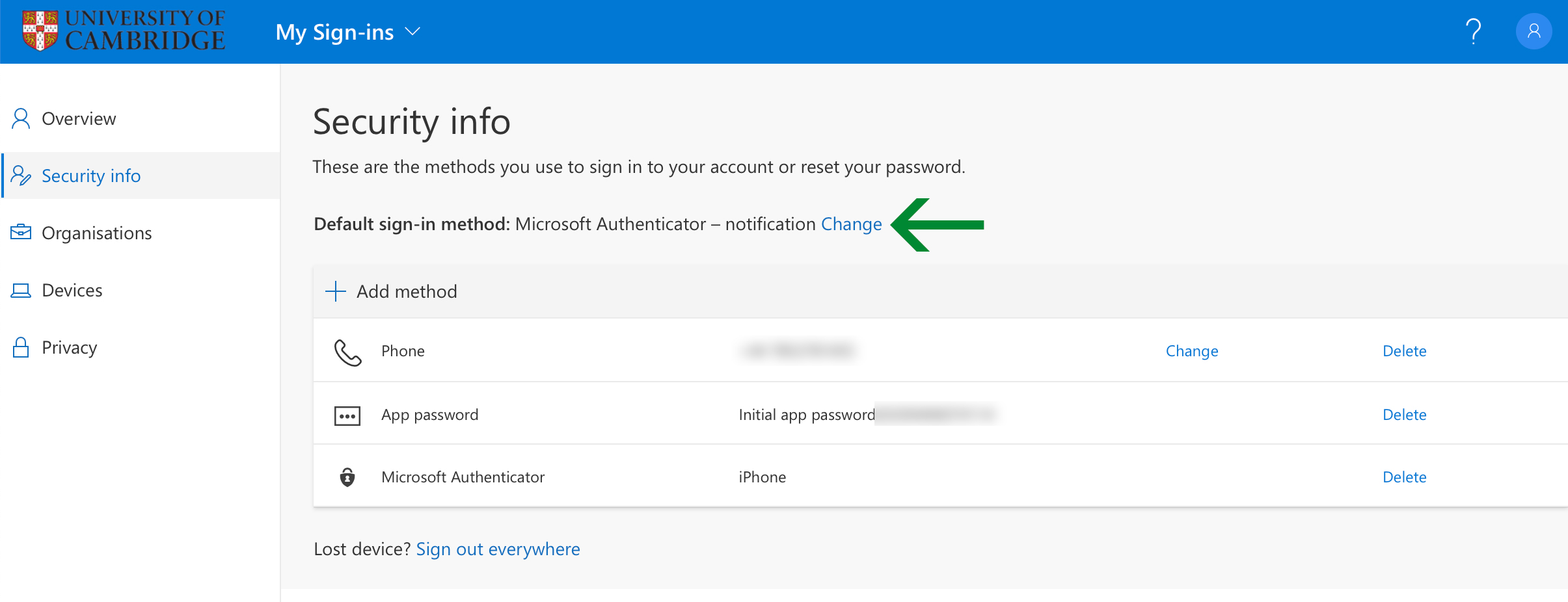Click the Security info person-edit icon

pyautogui.click(x=21, y=176)
